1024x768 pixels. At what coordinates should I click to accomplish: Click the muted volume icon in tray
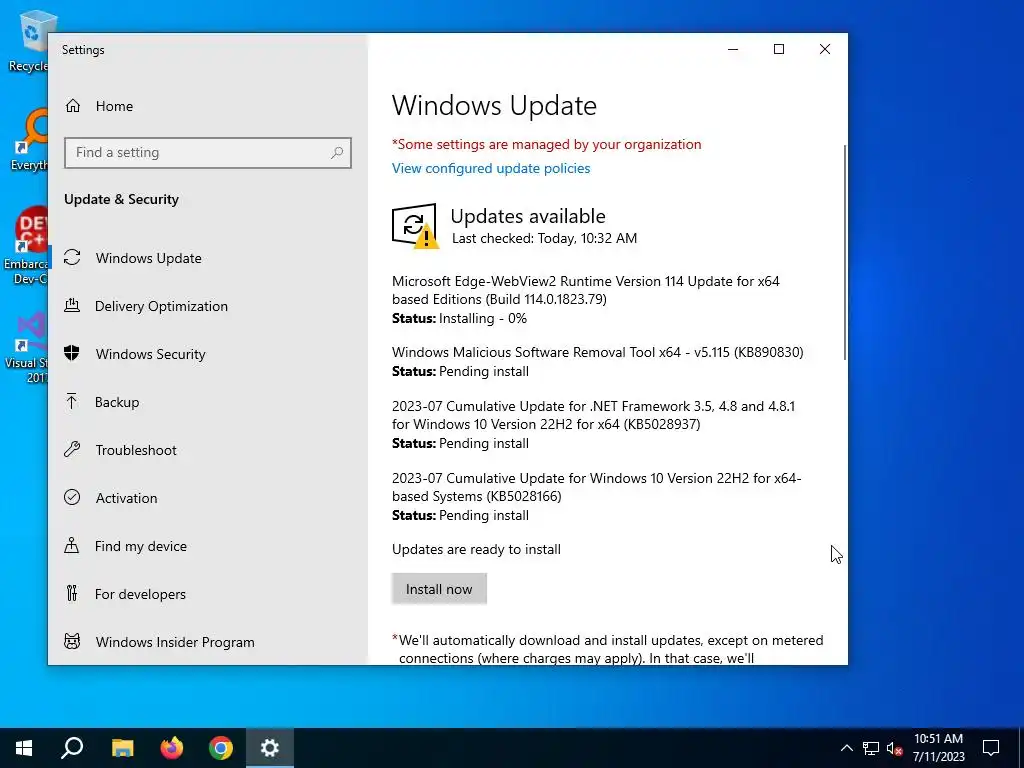894,748
